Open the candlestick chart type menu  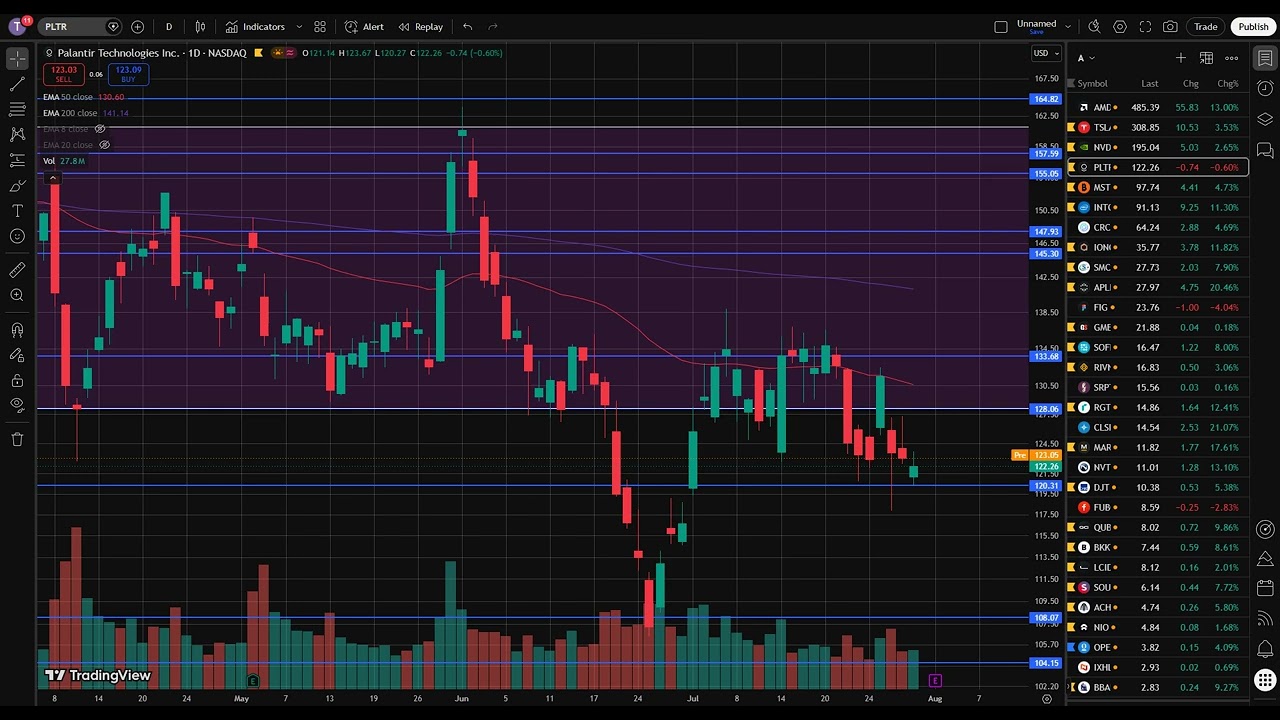[201, 27]
